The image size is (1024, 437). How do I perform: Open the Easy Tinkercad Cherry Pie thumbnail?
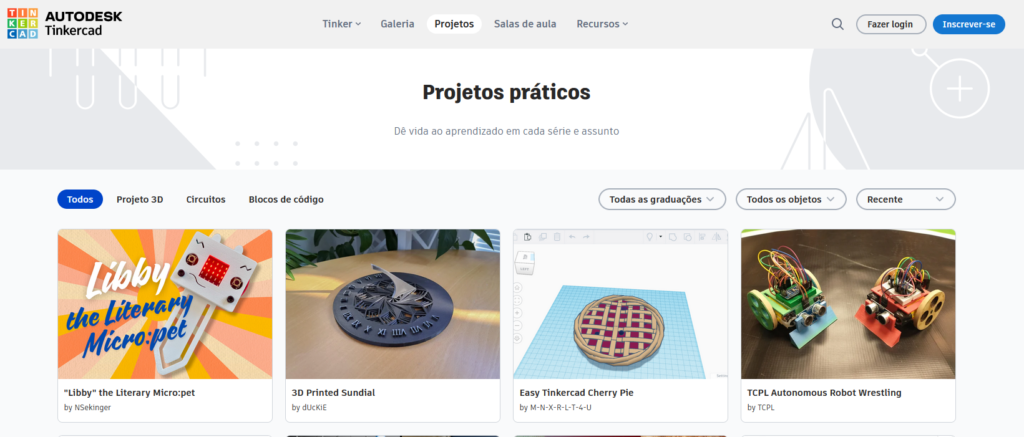[620, 304]
